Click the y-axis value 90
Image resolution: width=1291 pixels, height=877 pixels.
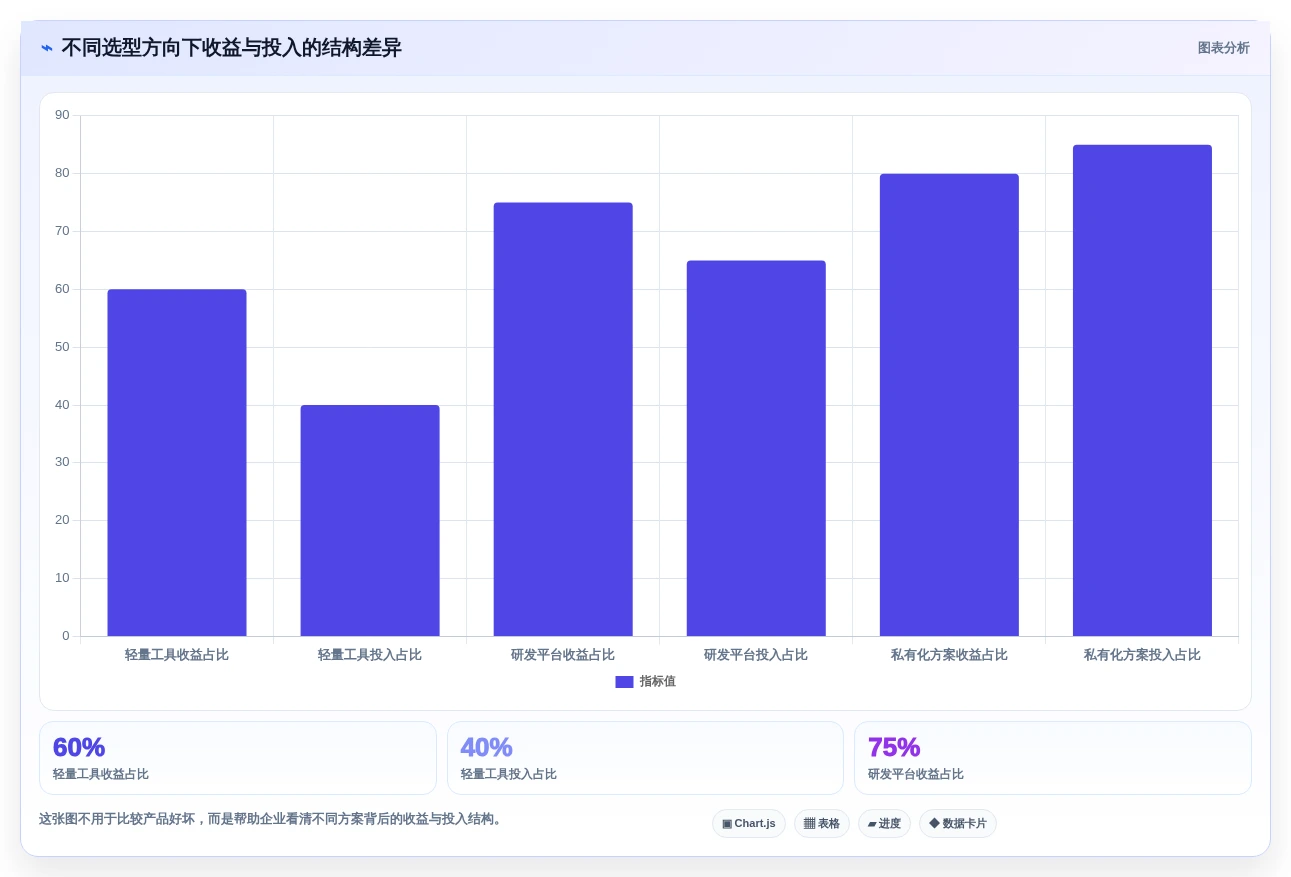[x=62, y=115]
